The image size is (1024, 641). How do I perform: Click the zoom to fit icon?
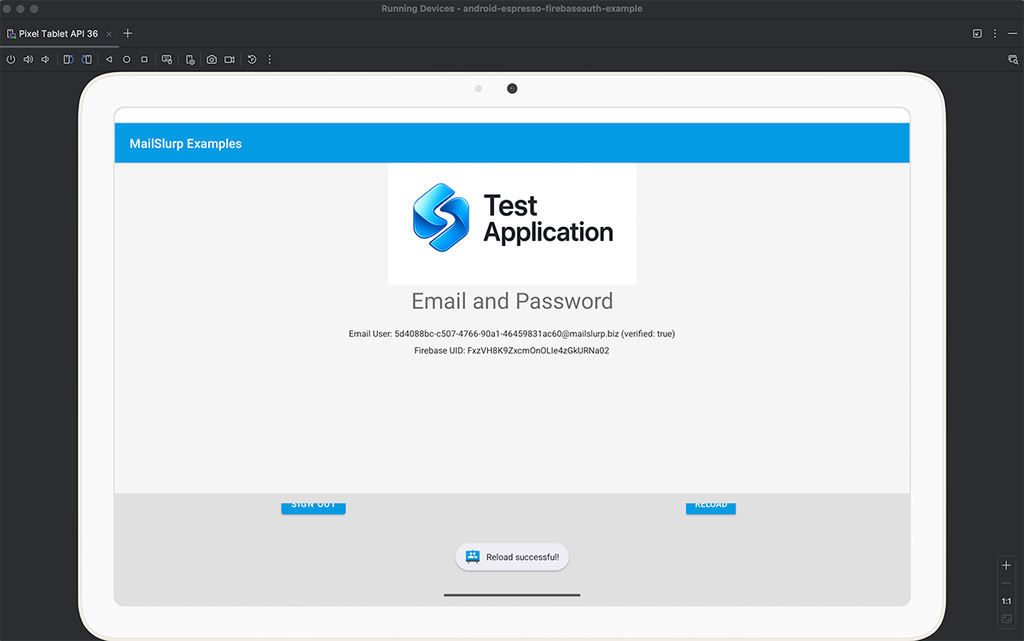pos(1006,619)
